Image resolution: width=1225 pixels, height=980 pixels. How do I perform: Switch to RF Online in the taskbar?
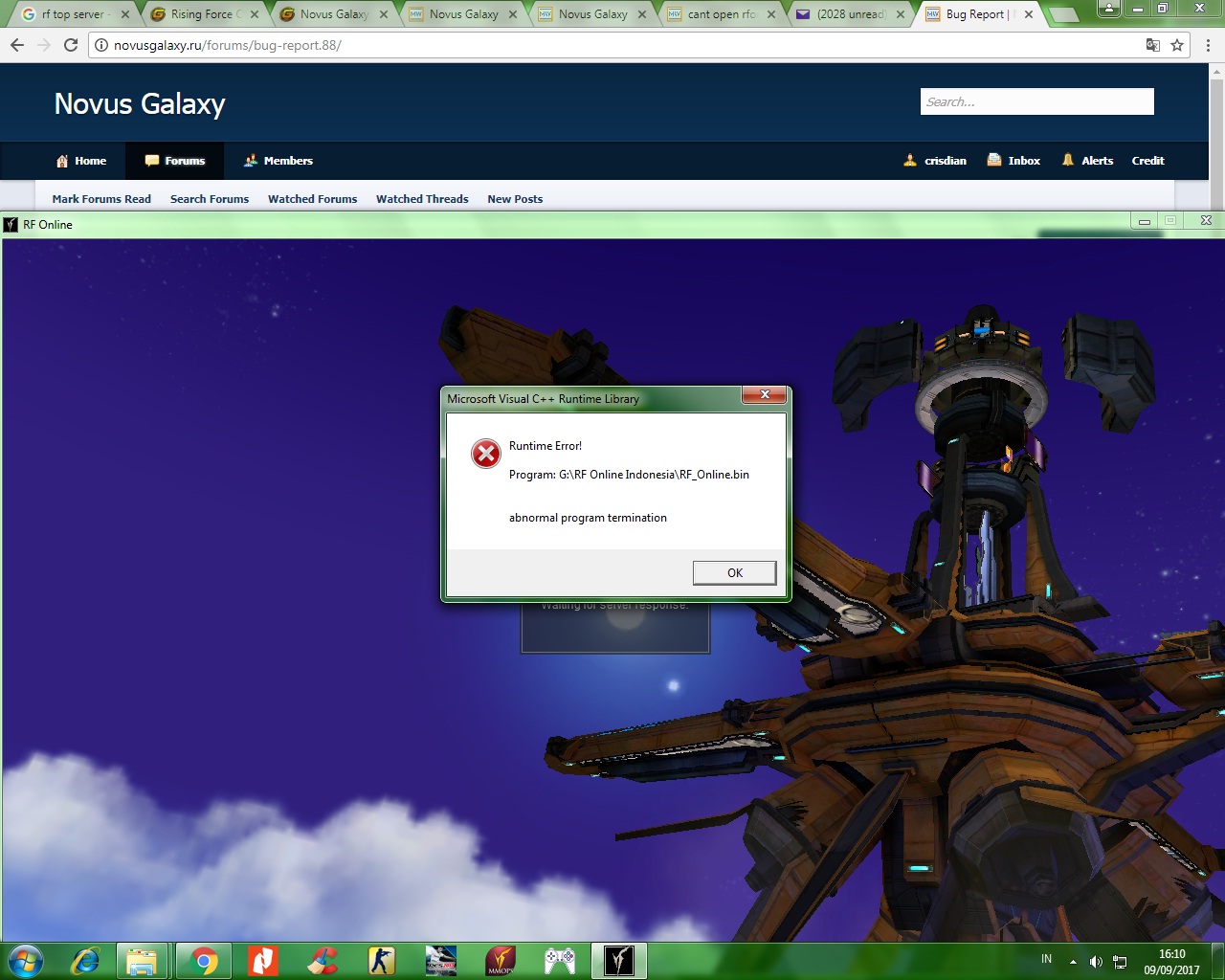point(619,961)
